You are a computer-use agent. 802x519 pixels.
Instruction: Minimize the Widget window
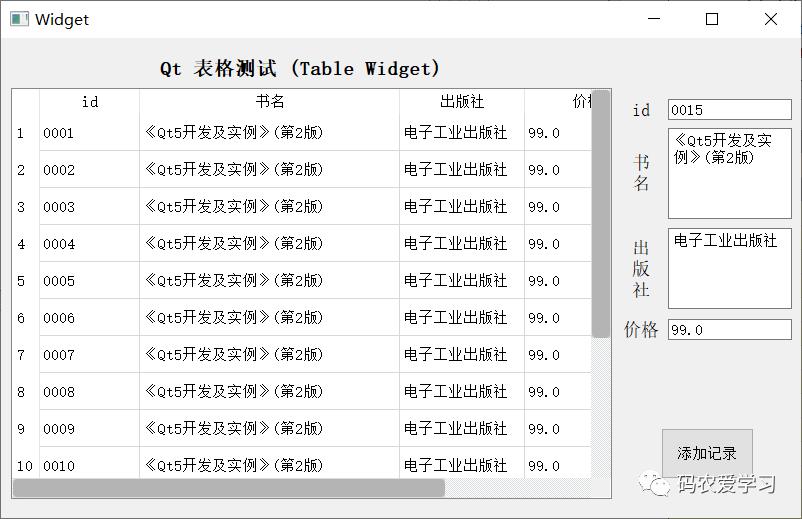tap(654, 19)
